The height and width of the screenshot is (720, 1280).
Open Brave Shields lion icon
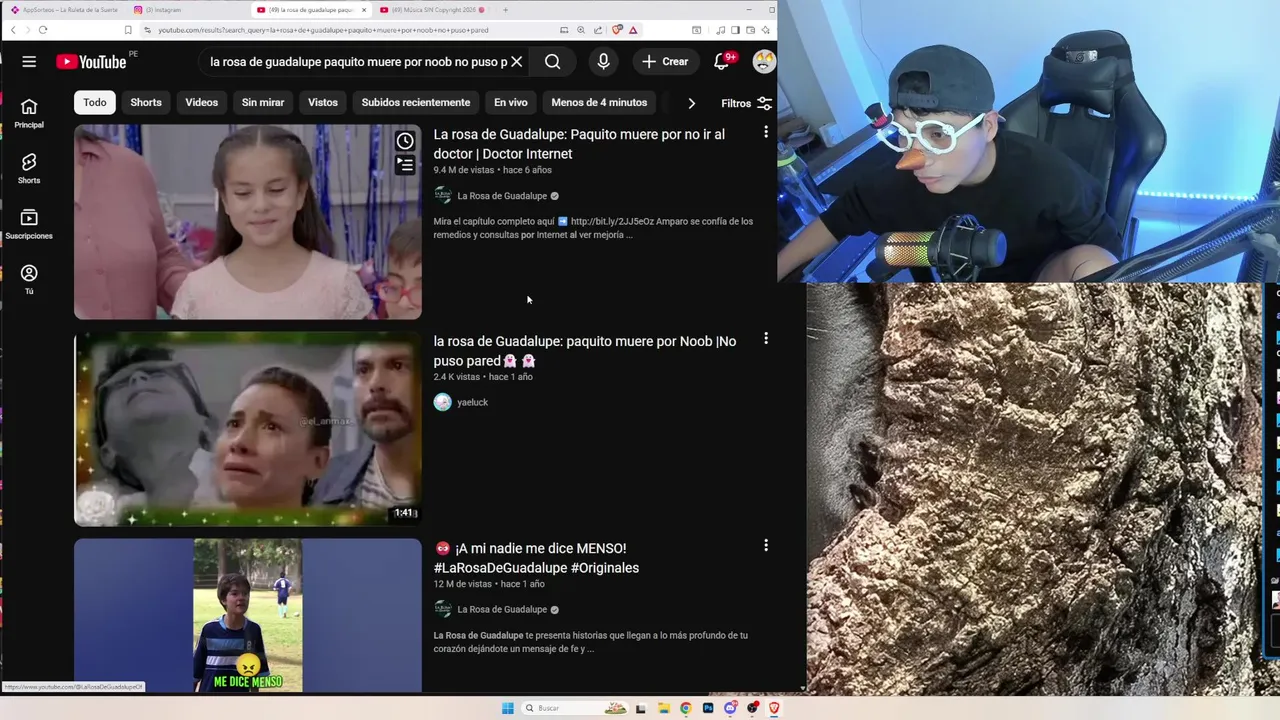coord(617,30)
